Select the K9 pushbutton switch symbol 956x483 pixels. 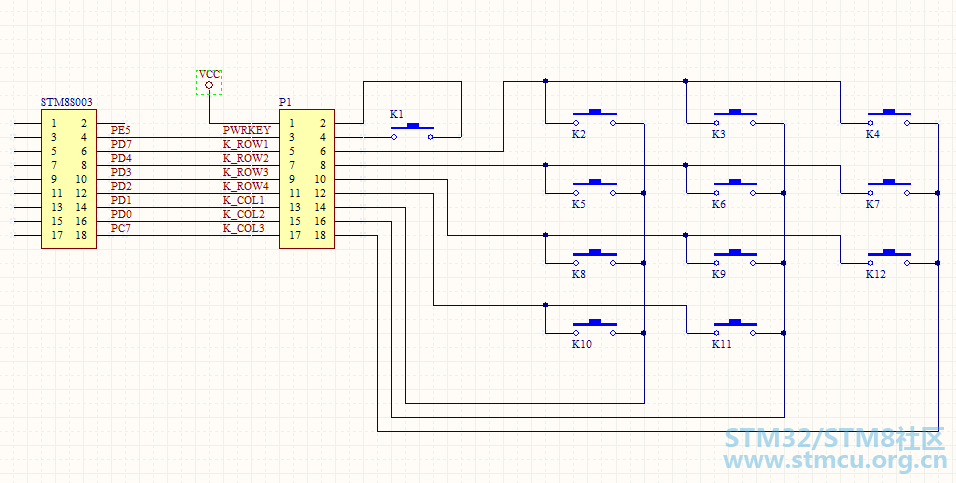coord(735,258)
